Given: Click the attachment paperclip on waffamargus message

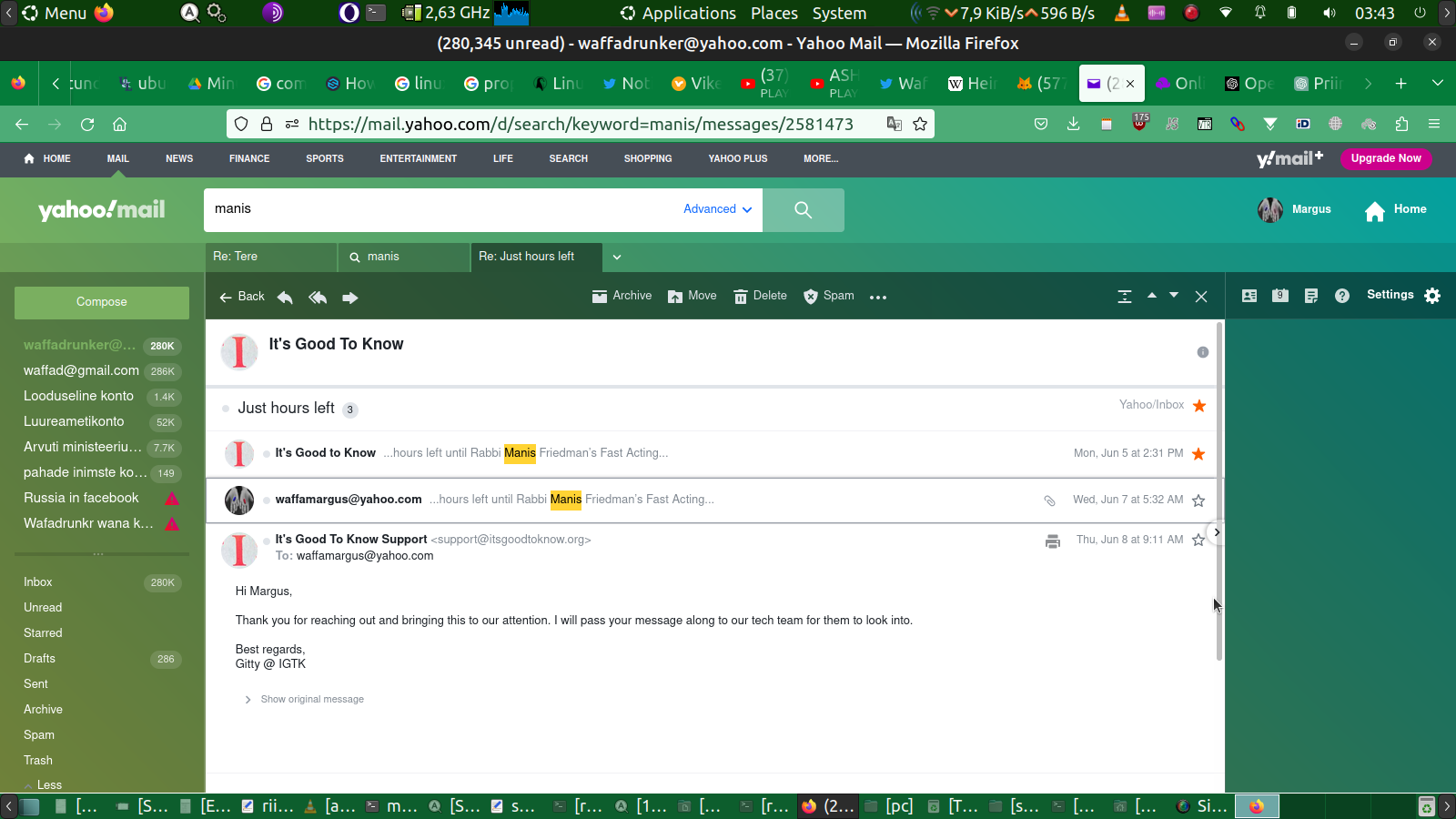Looking at the screenshot, I should (1049, 500).
